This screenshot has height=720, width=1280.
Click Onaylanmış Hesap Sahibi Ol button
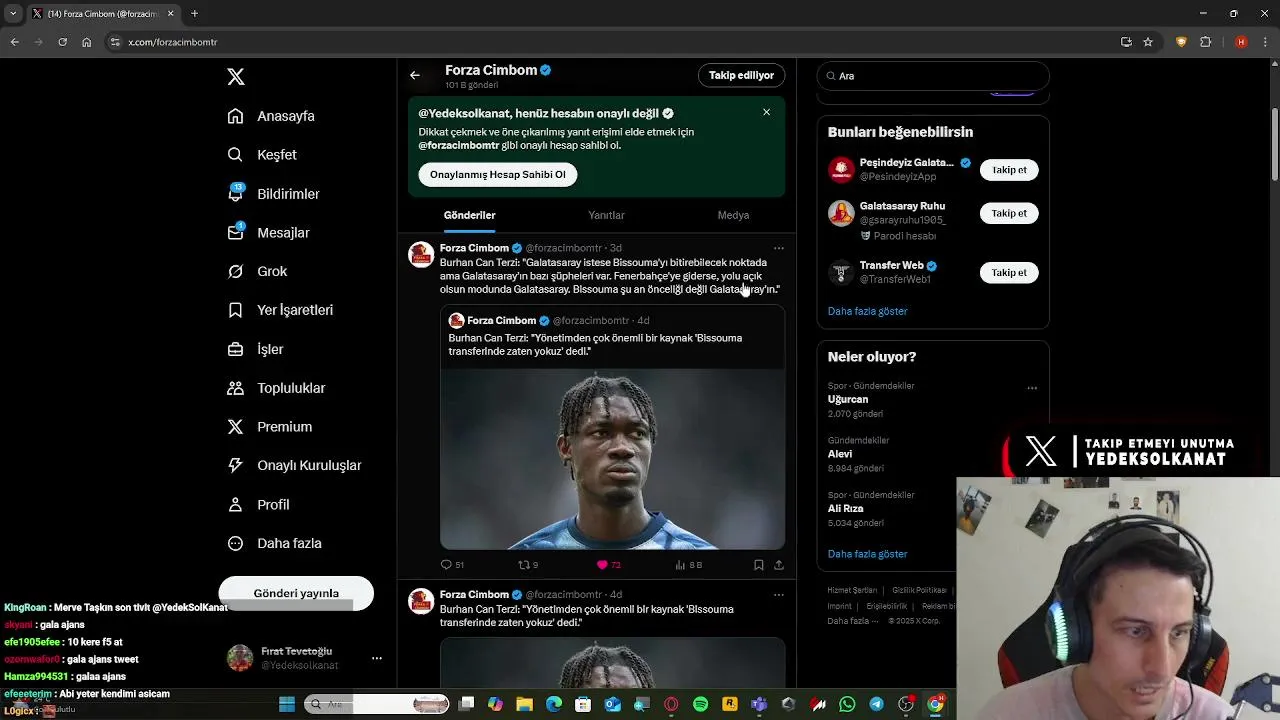tap(497, 175)
